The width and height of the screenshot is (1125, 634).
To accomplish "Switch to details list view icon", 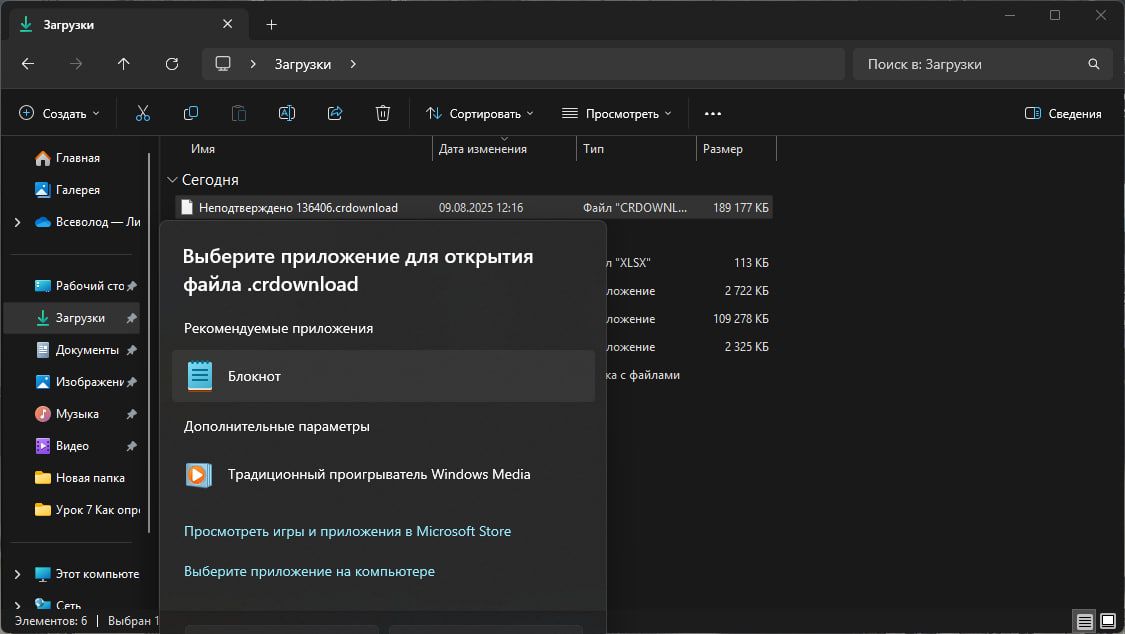I will 1085,621.
